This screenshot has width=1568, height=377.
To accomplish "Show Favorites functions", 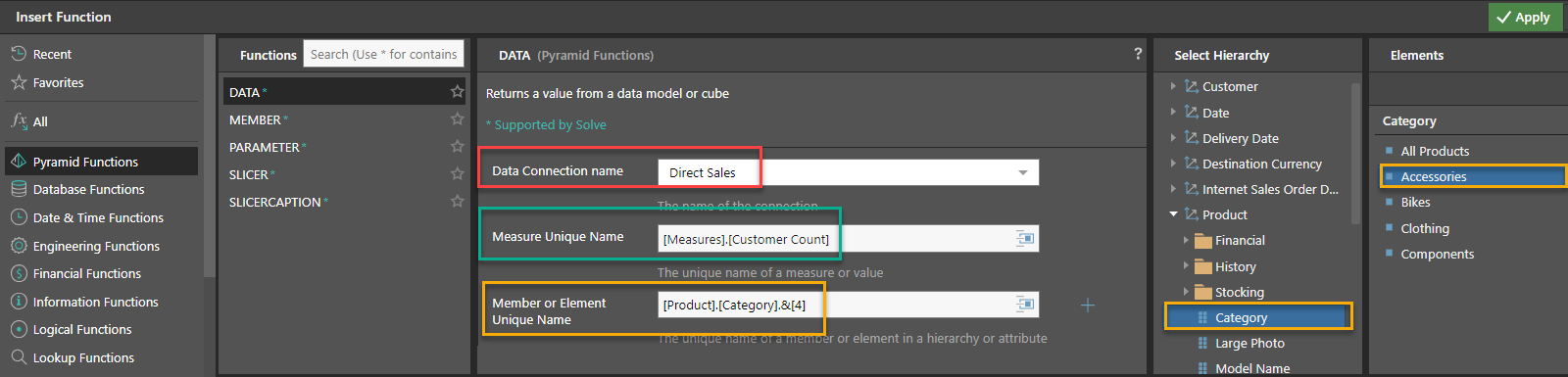I will [58, 82].
